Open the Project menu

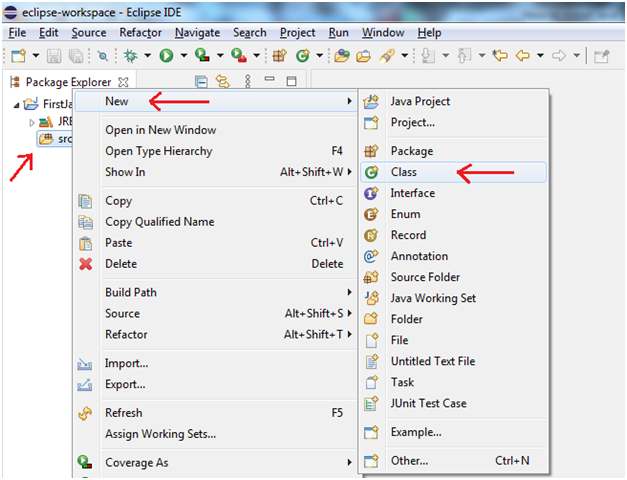(x=298, y=33)
